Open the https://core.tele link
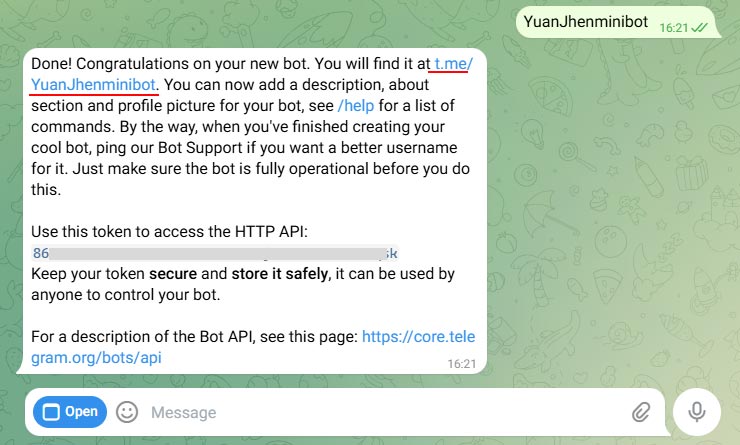 coord(418,336)
